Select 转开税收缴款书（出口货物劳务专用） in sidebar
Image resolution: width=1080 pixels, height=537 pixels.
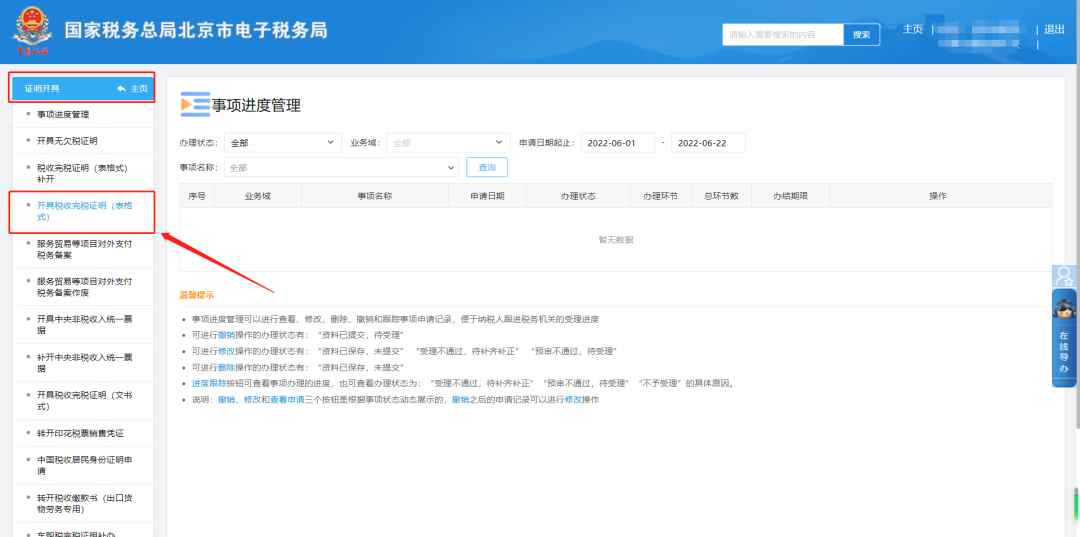tap(83, 503)
